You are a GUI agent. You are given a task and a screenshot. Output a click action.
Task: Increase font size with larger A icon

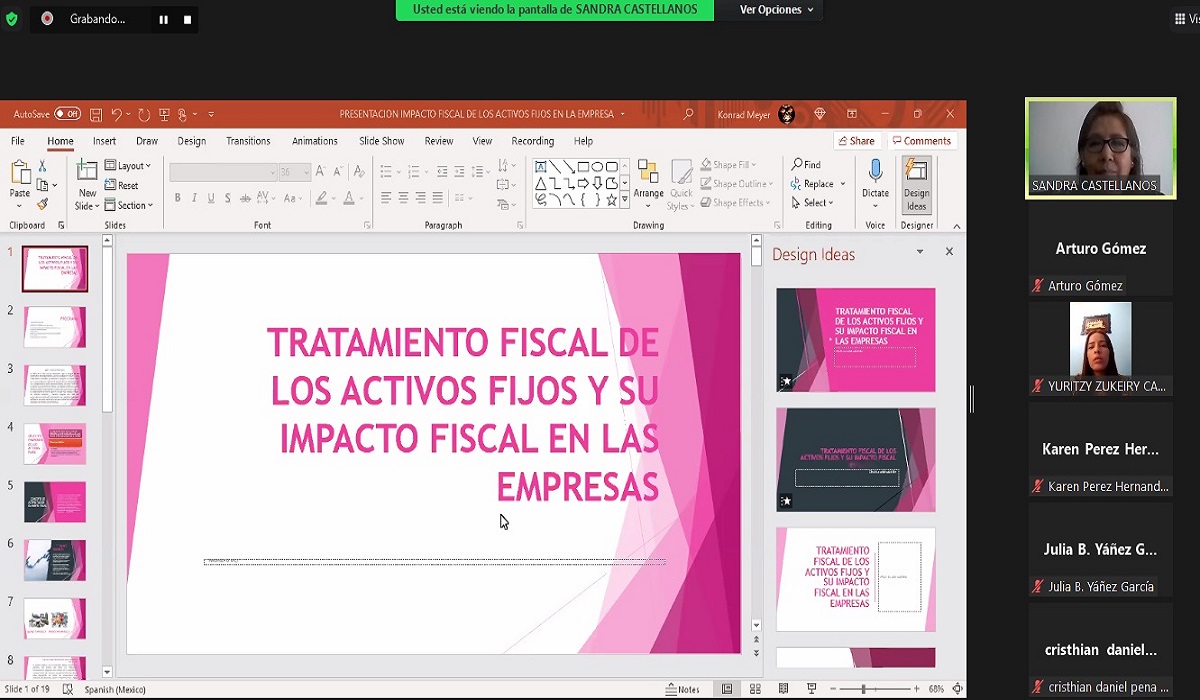click(x=320, y=172)
